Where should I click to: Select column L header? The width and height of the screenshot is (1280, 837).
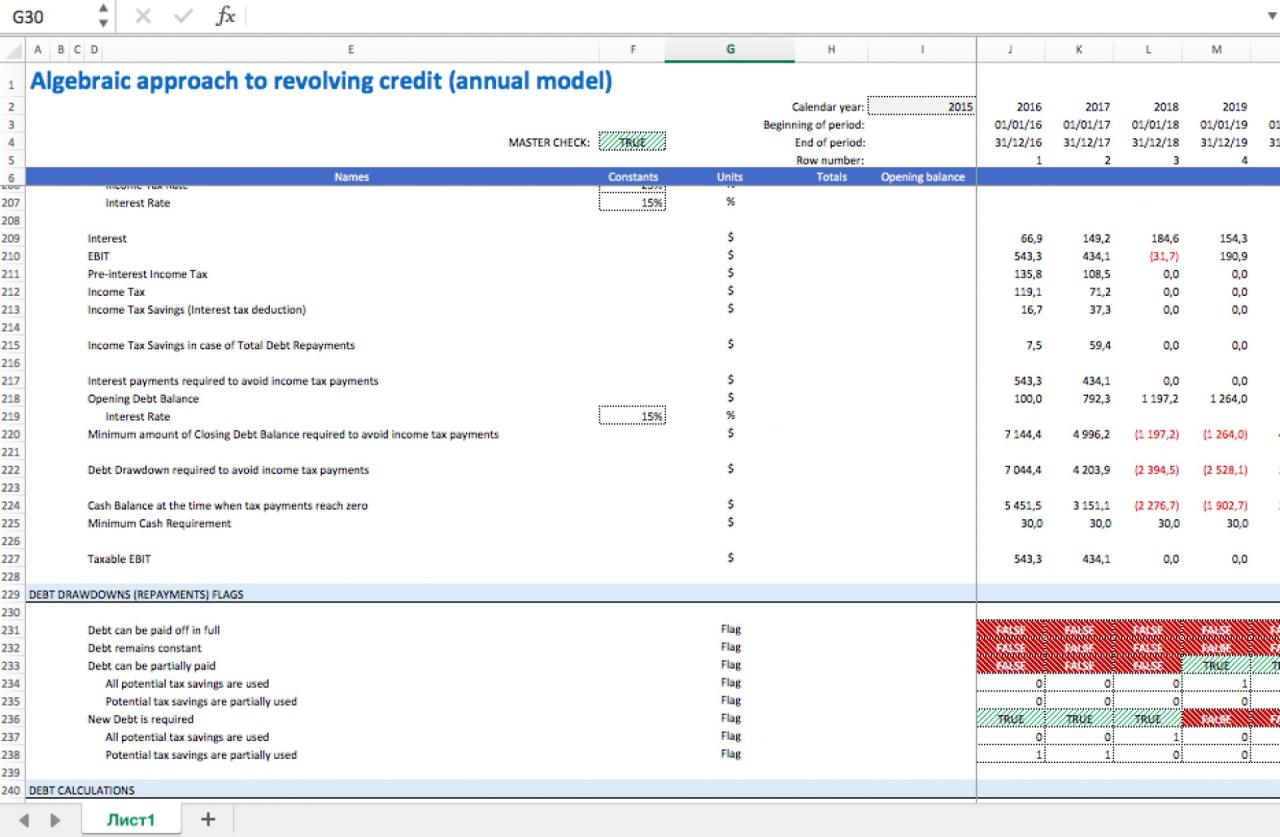[x=1147, y=49]
